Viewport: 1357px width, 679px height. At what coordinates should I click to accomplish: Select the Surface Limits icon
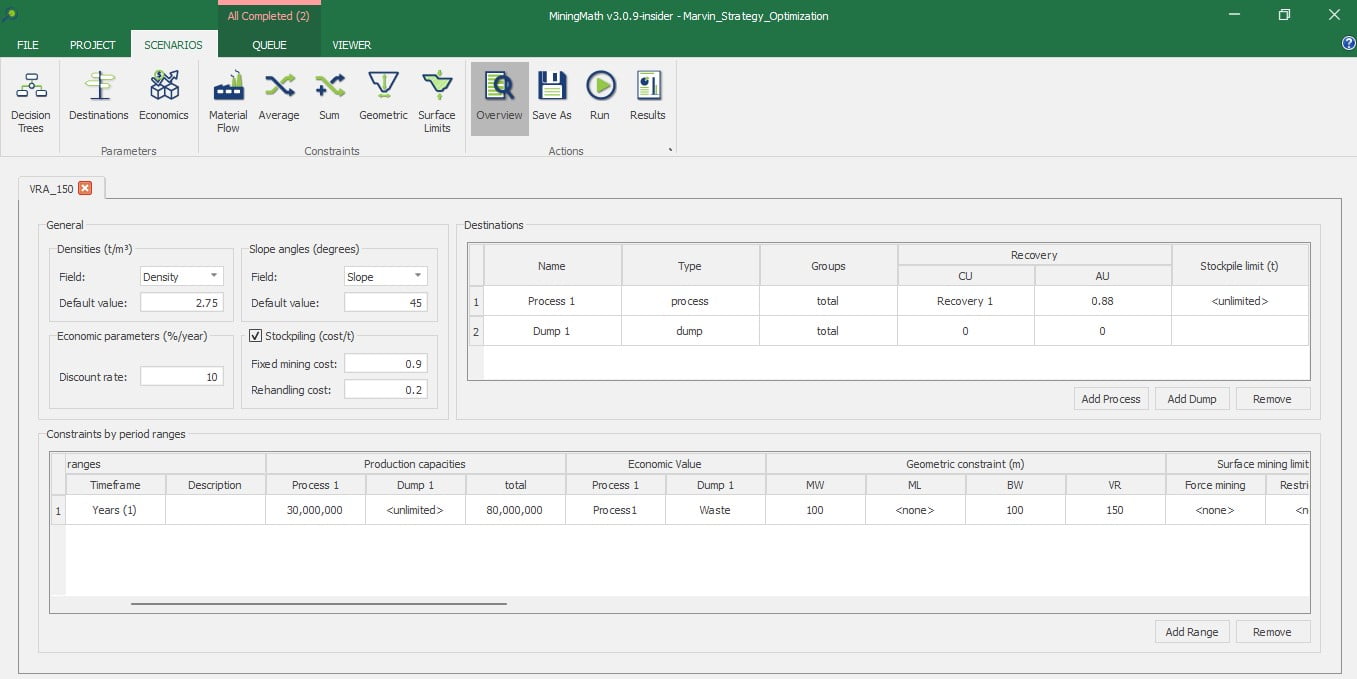click(x=437, y=102)
